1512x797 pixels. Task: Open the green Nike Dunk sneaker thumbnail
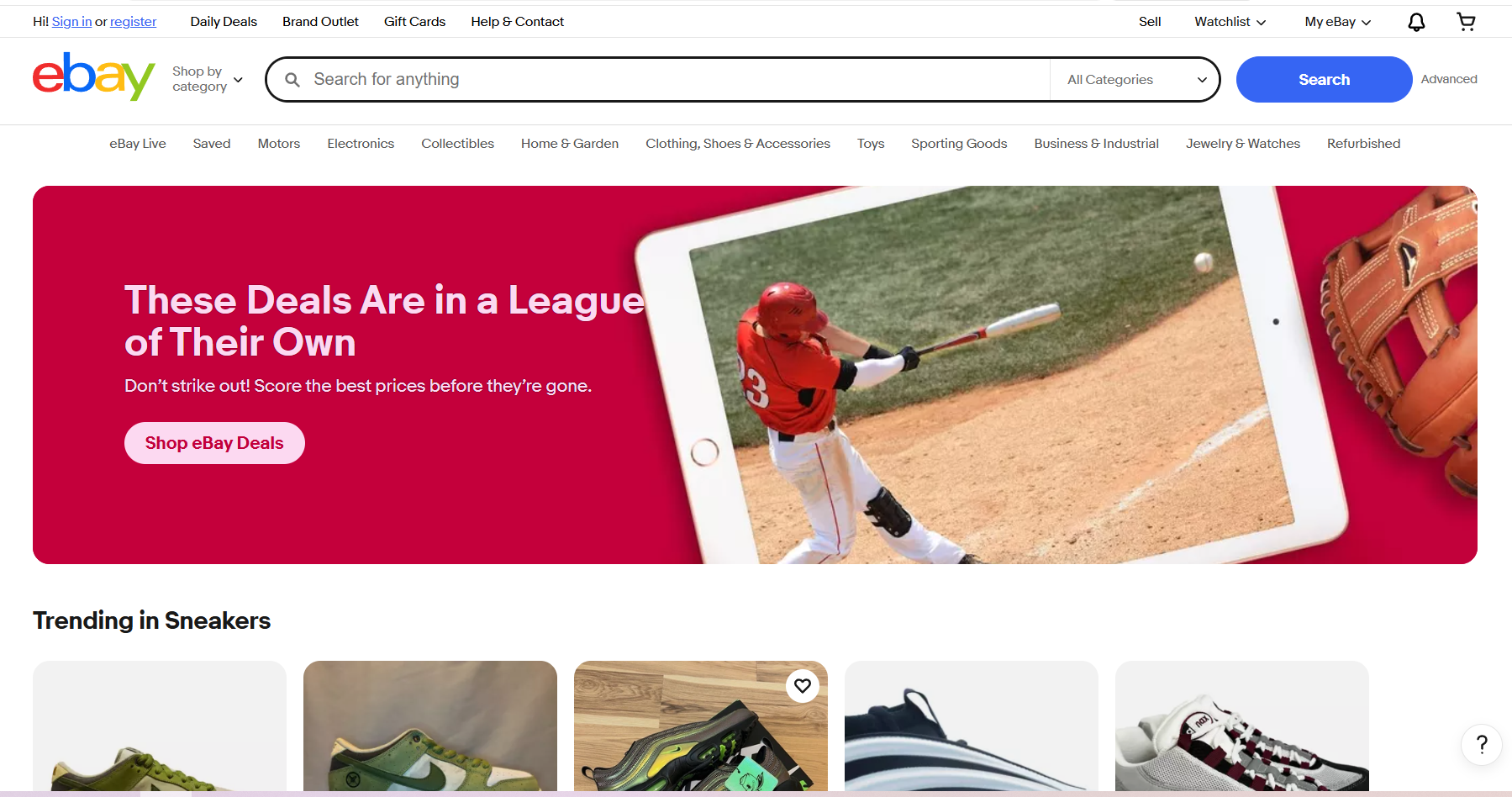[430, 726]
